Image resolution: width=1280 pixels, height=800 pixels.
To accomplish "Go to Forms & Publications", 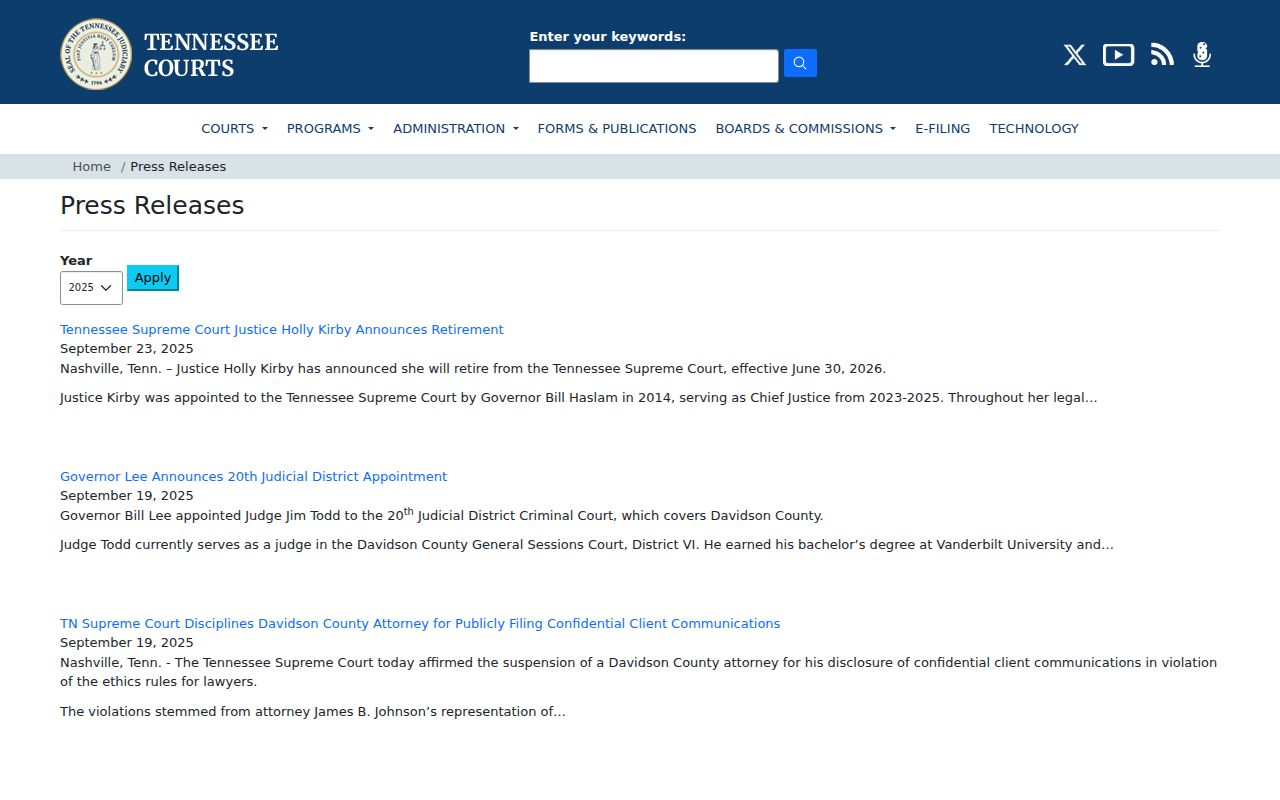I will 617,128.
